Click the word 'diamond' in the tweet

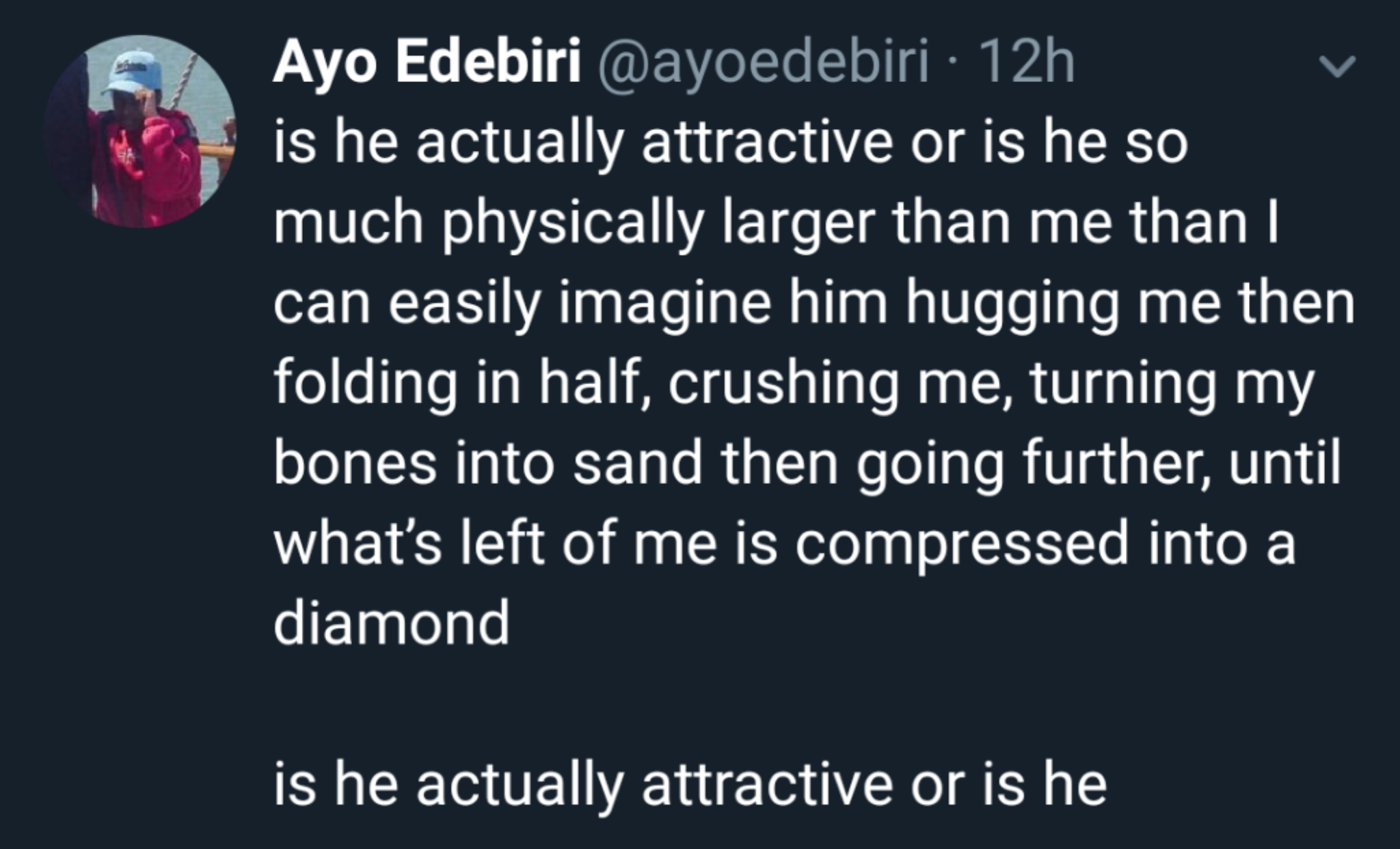click(x=392, y=622)
